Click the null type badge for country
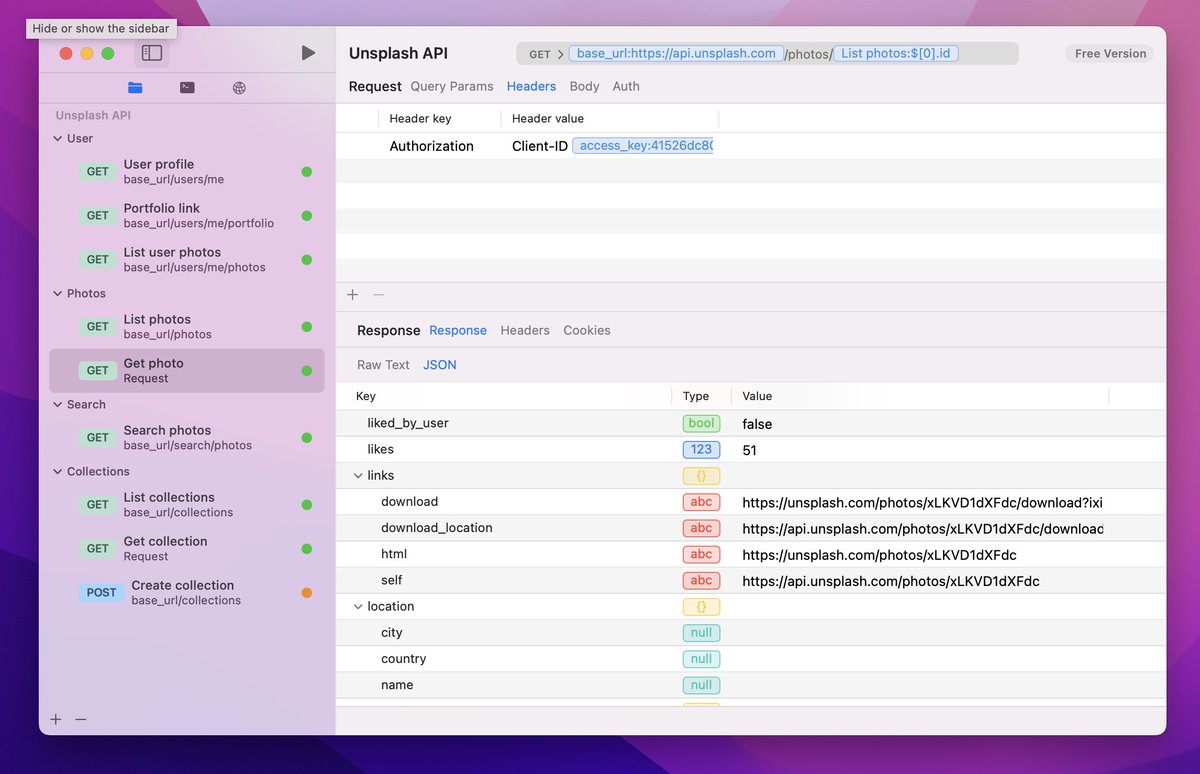 [701, 659]
